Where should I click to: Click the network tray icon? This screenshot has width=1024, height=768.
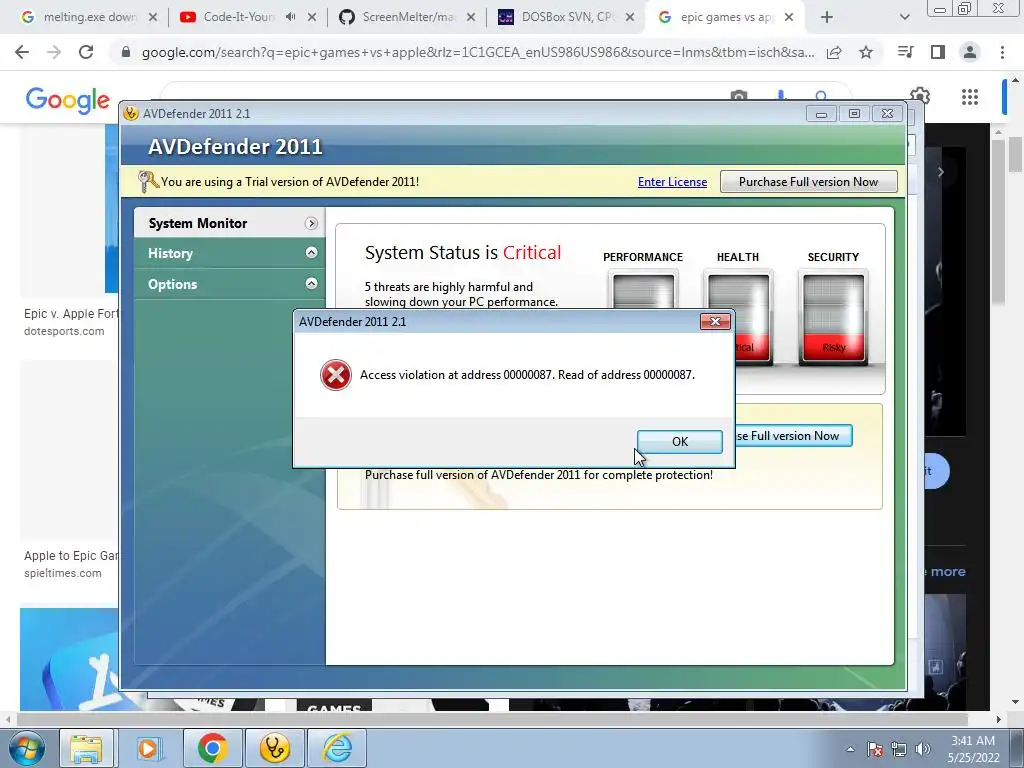(x=899, y=749)
